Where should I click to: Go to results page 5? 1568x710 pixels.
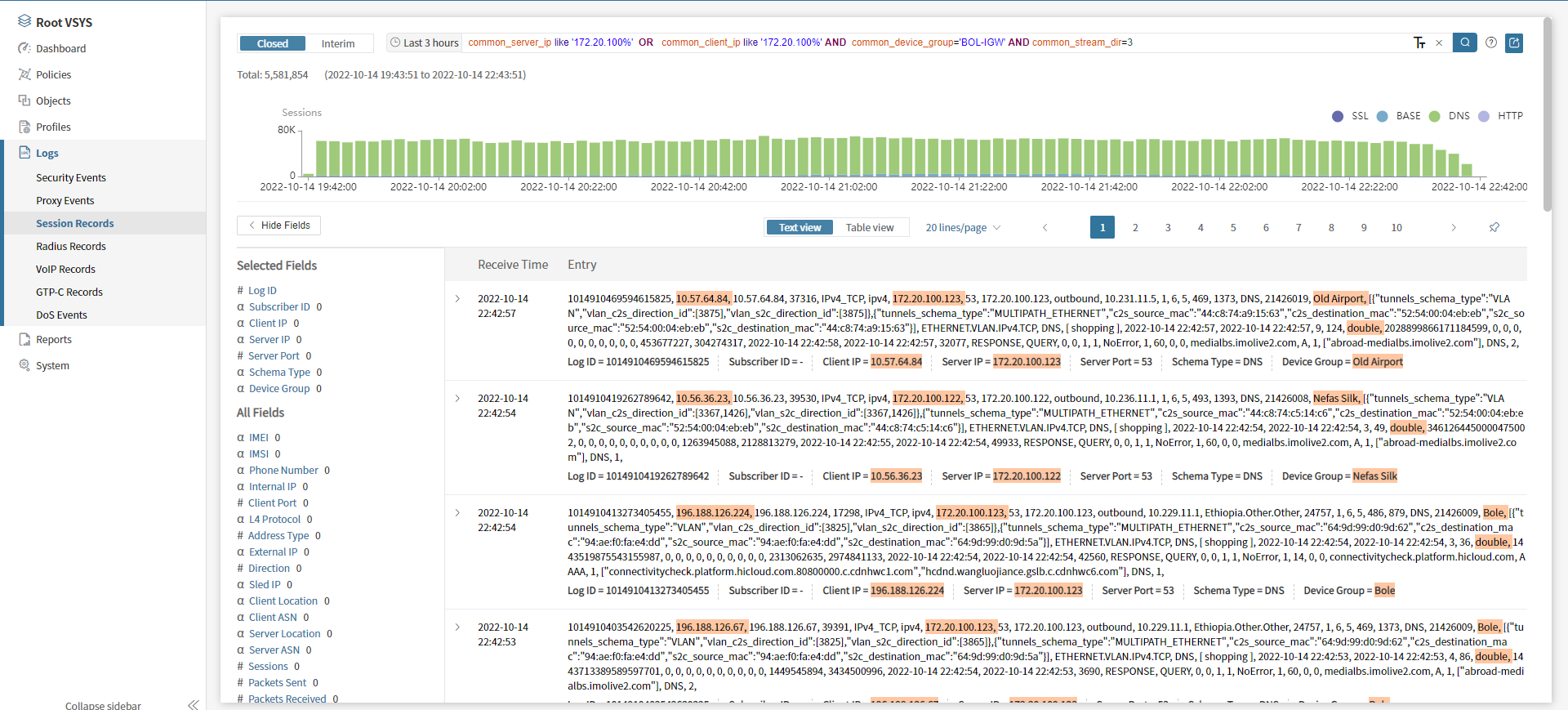point(1233,228)
